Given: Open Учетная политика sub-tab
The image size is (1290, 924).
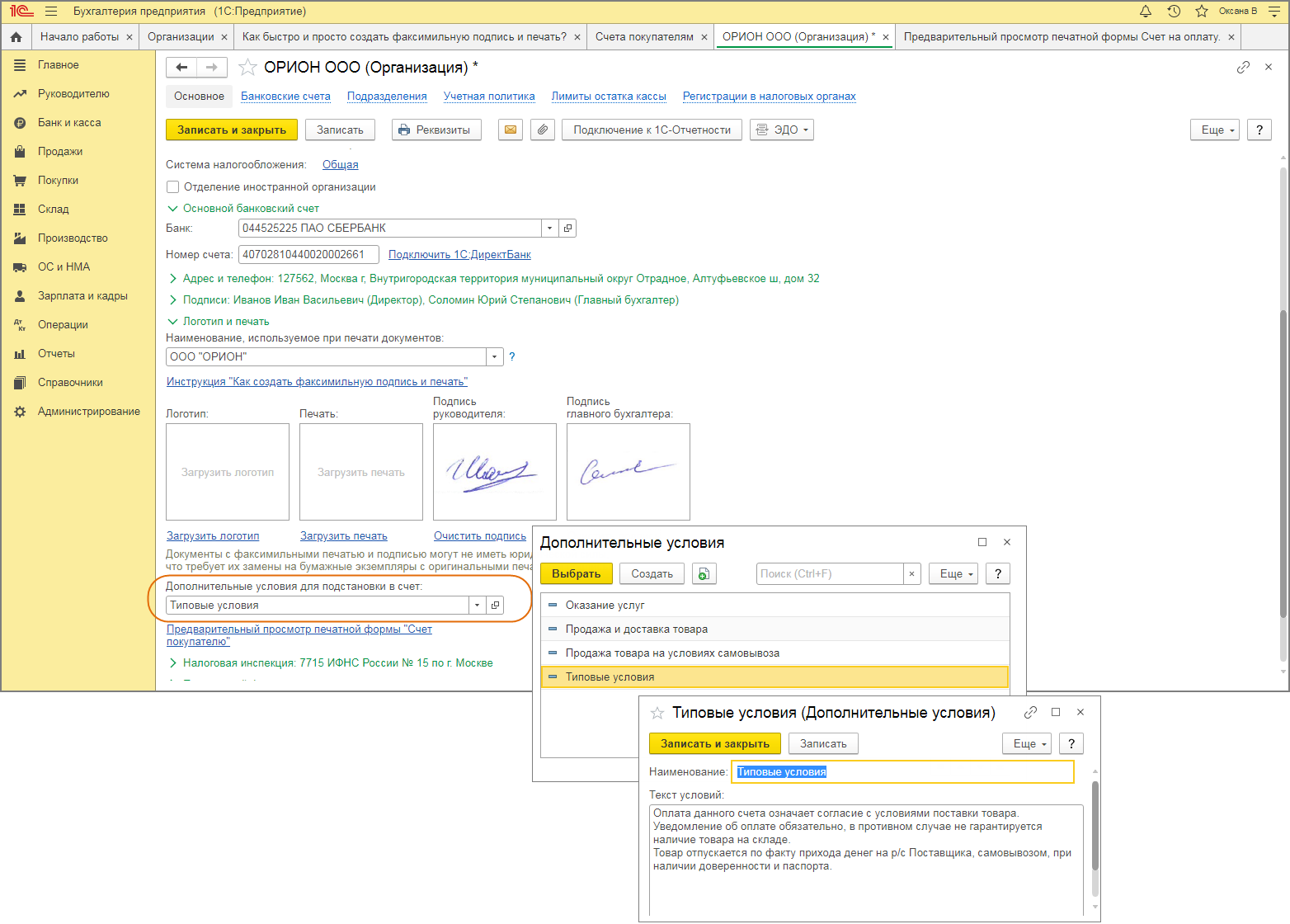Looking at the screenshot, I should (489, 97).
